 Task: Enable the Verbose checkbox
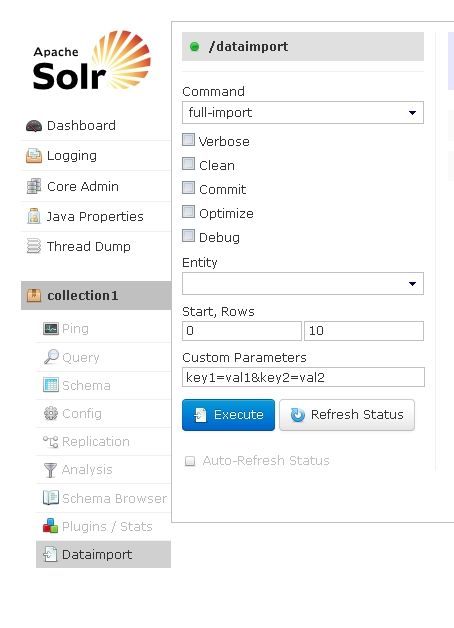tap(188, 140)
